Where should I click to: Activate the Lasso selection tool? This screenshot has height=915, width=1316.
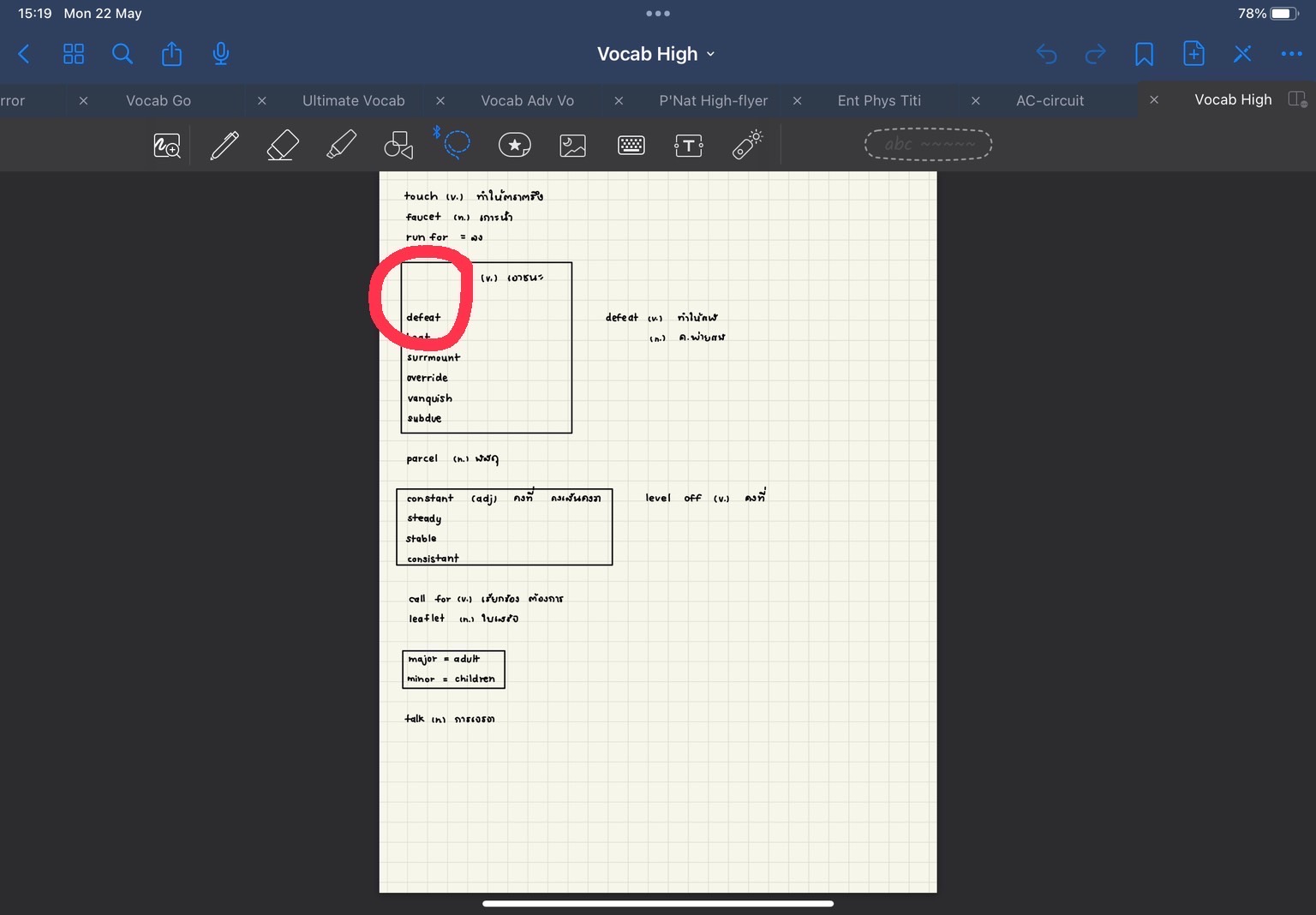[457, 145]
